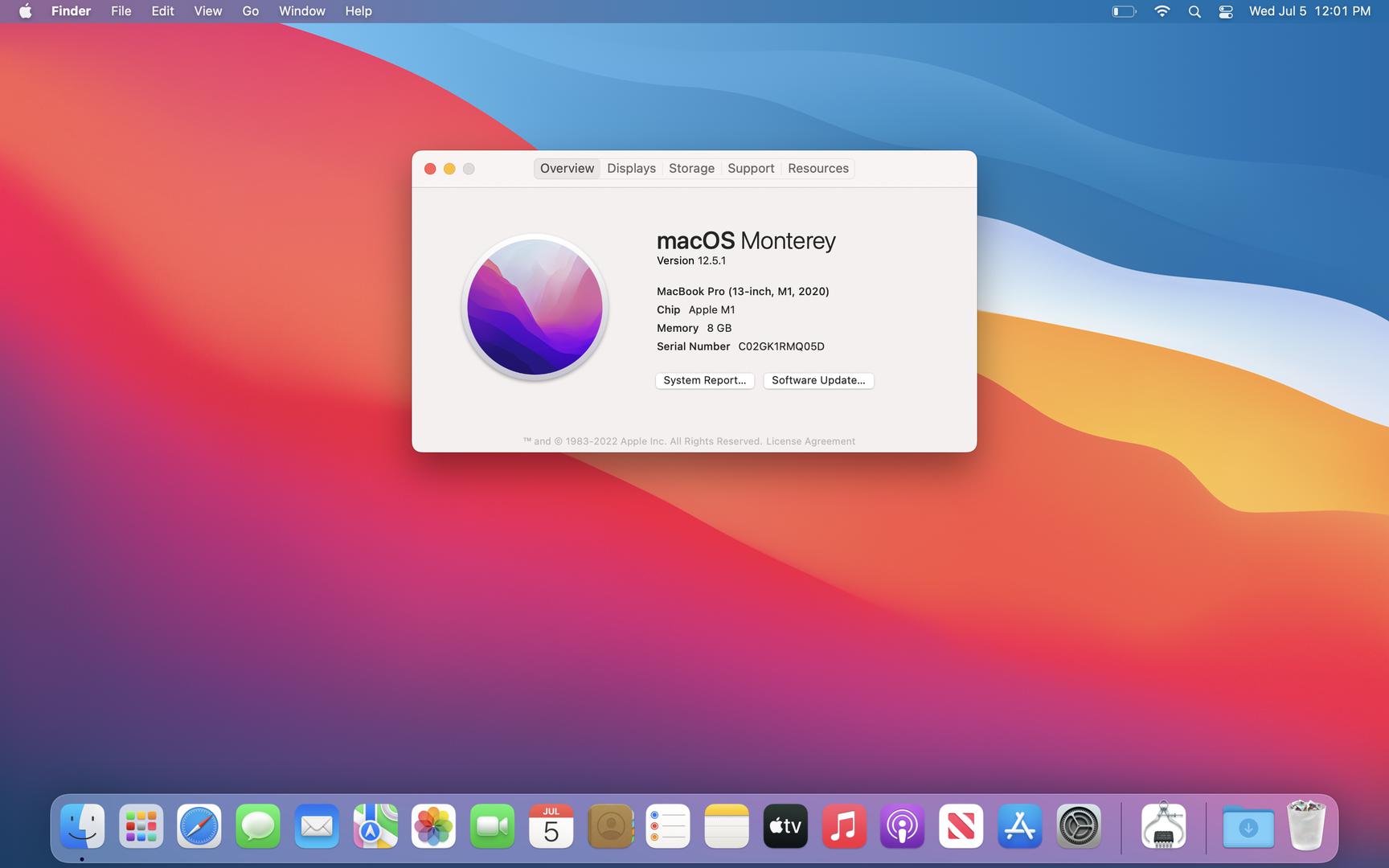Switch to the Support tab

[x=751, y=168]
